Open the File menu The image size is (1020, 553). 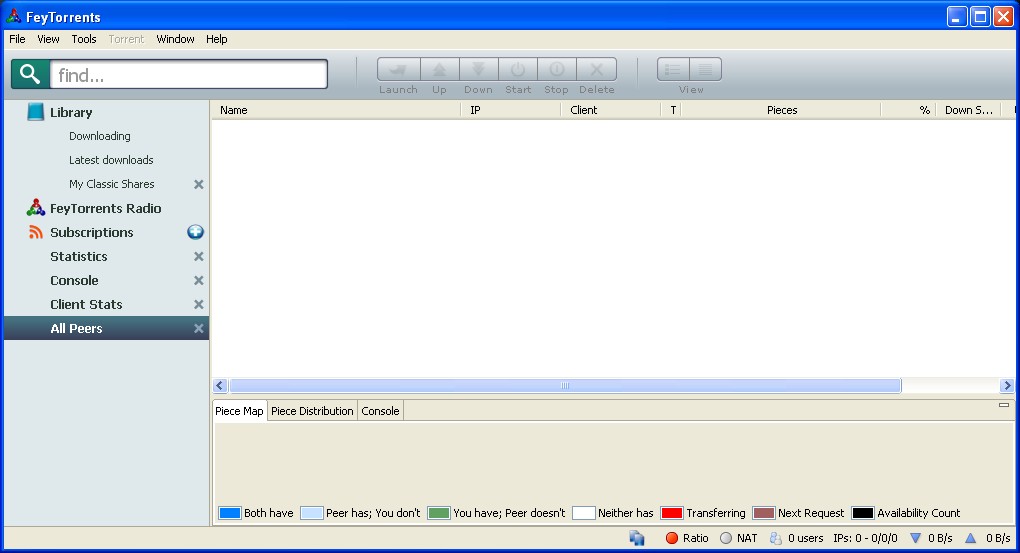[17, 39]
